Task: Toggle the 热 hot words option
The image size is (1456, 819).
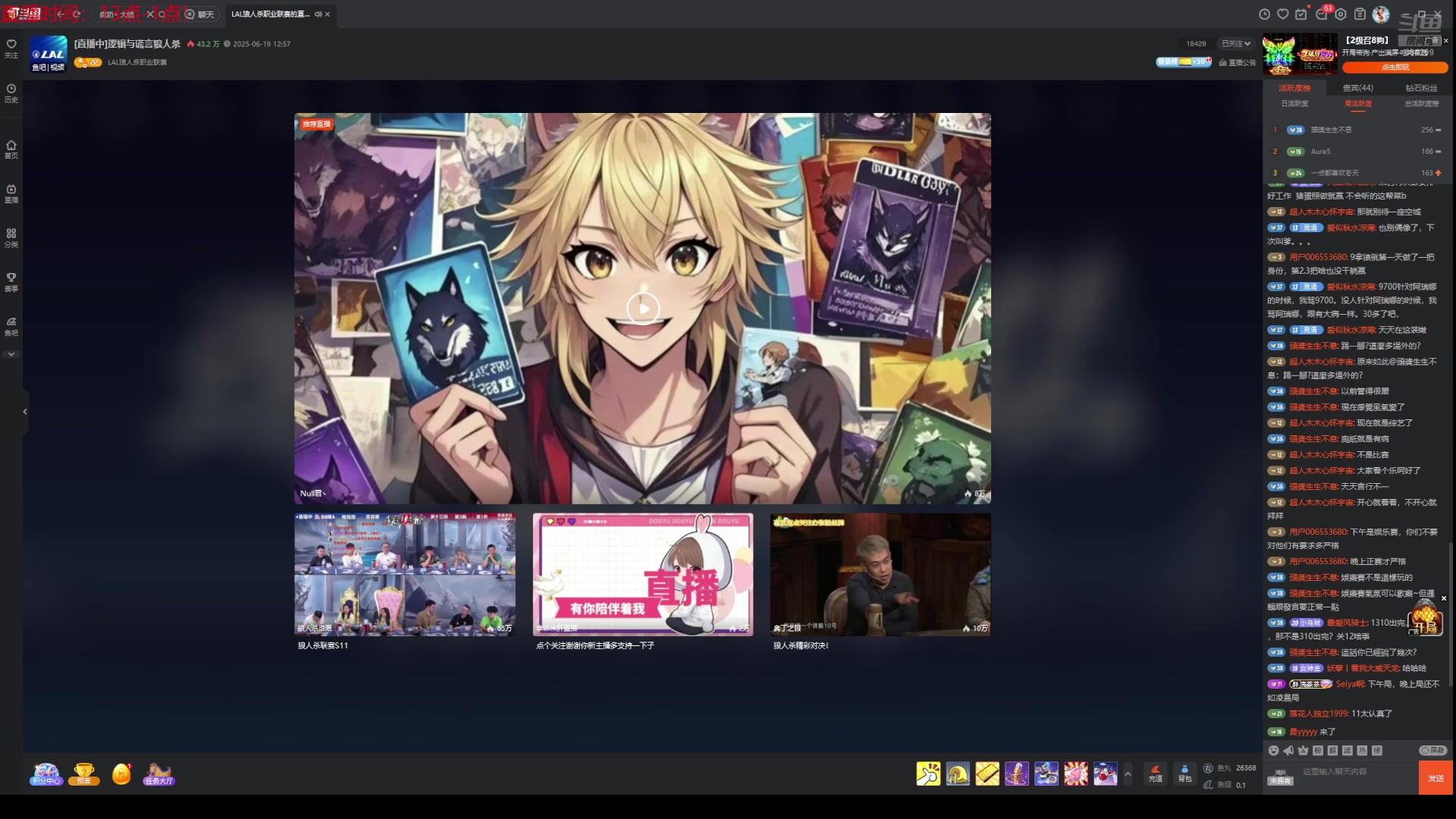Action: [1362, 751]
